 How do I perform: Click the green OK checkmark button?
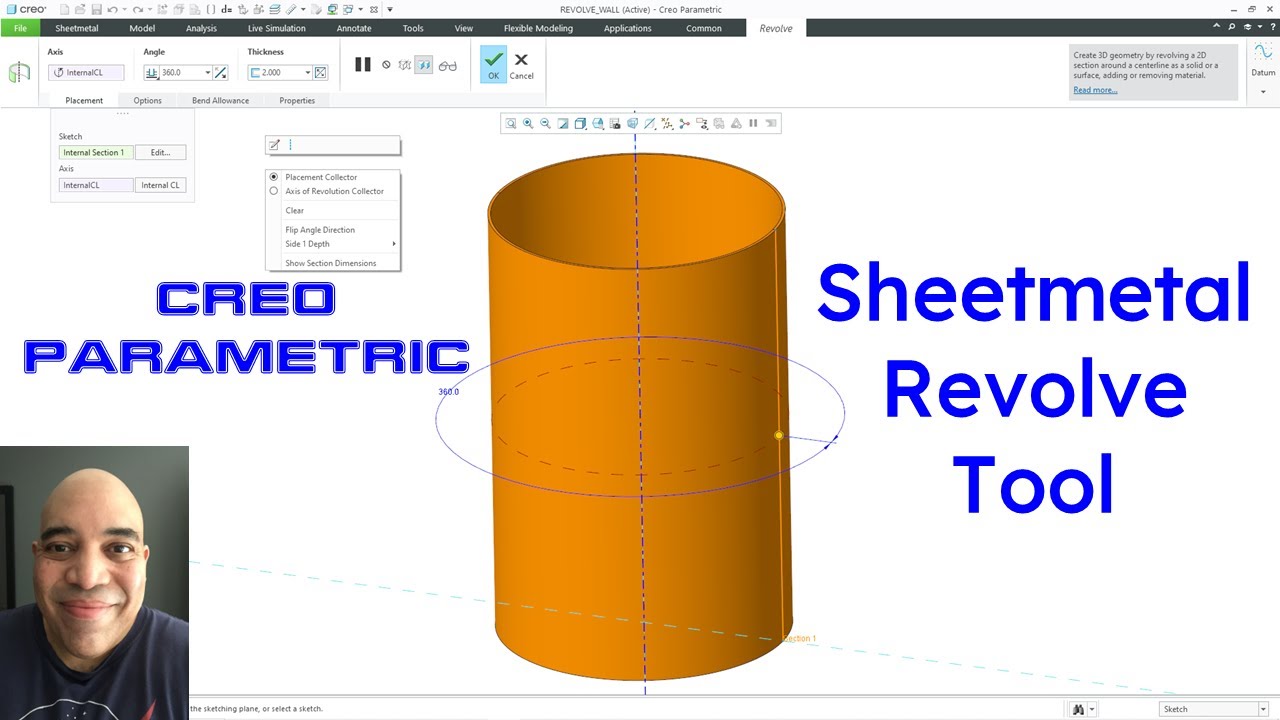pyautogui.click(x=493, y=64)
